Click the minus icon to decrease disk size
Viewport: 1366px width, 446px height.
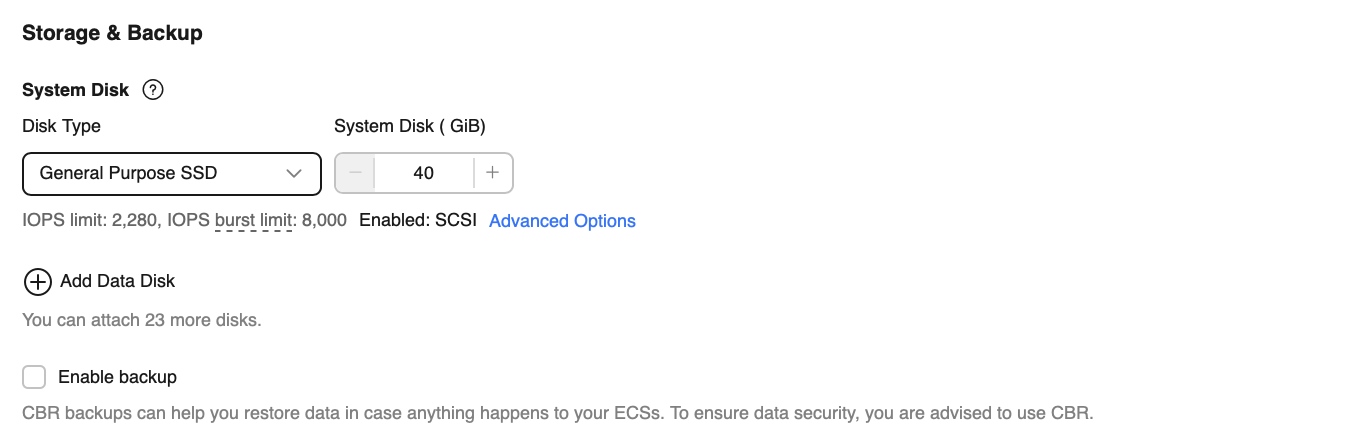click(x=355, y=173)
